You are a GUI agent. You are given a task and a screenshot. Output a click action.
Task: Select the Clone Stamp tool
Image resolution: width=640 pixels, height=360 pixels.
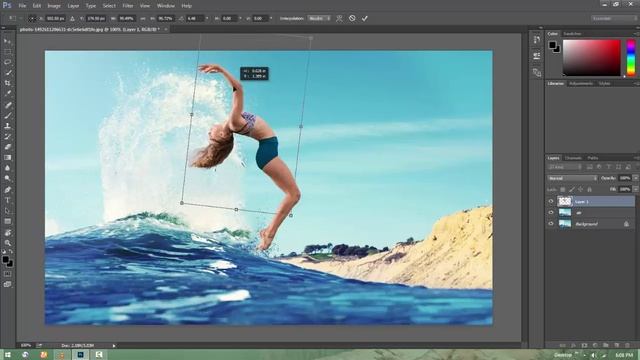[x=7, y=126]
